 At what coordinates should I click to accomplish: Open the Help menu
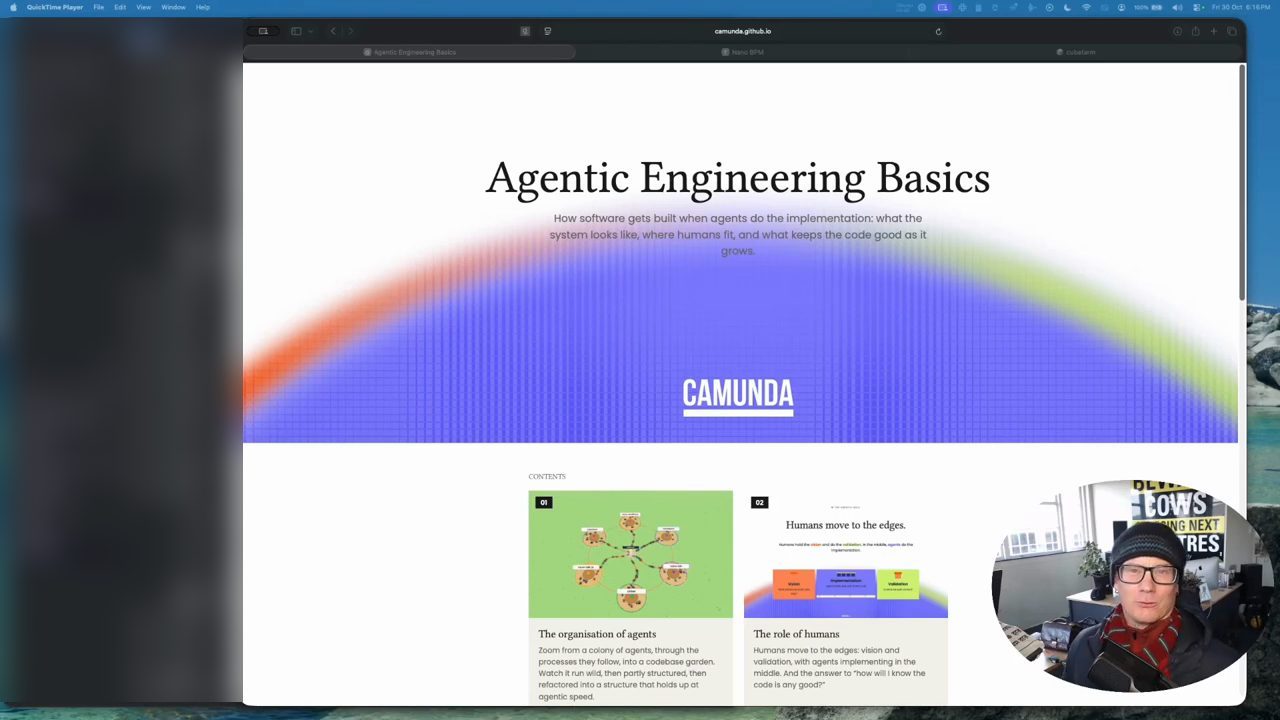203,7
